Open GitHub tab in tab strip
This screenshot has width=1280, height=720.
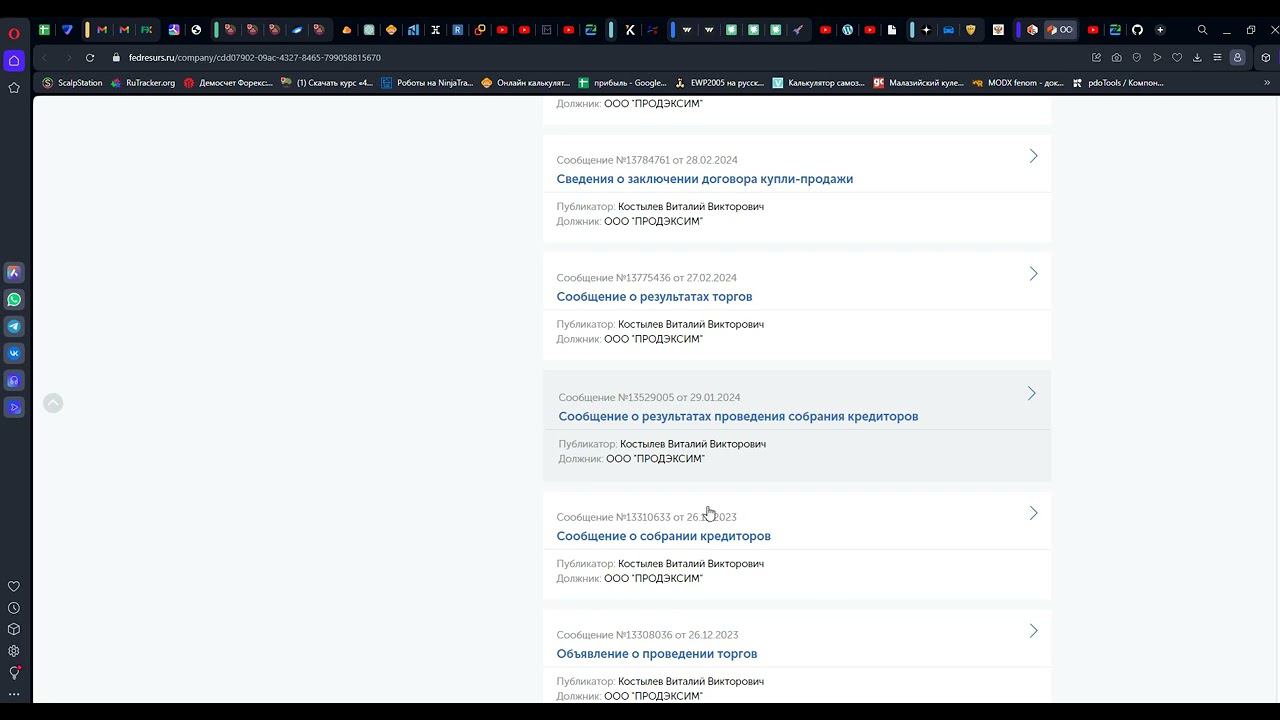(x=1137, y=30)
